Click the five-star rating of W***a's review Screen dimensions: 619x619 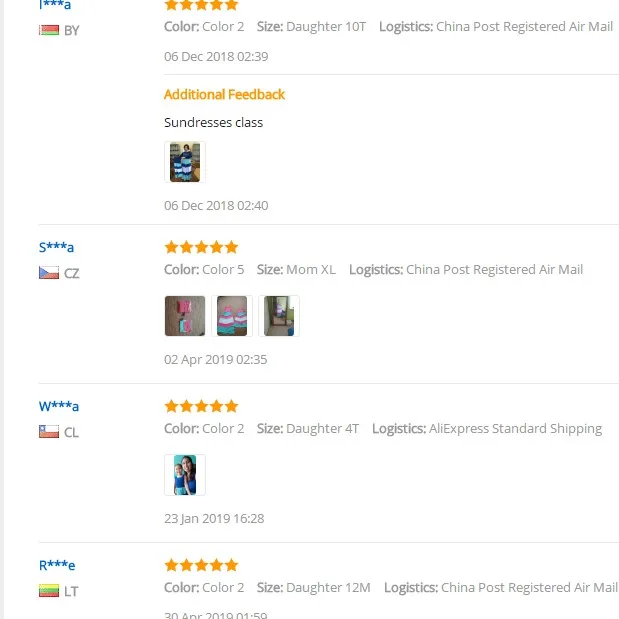201,406
